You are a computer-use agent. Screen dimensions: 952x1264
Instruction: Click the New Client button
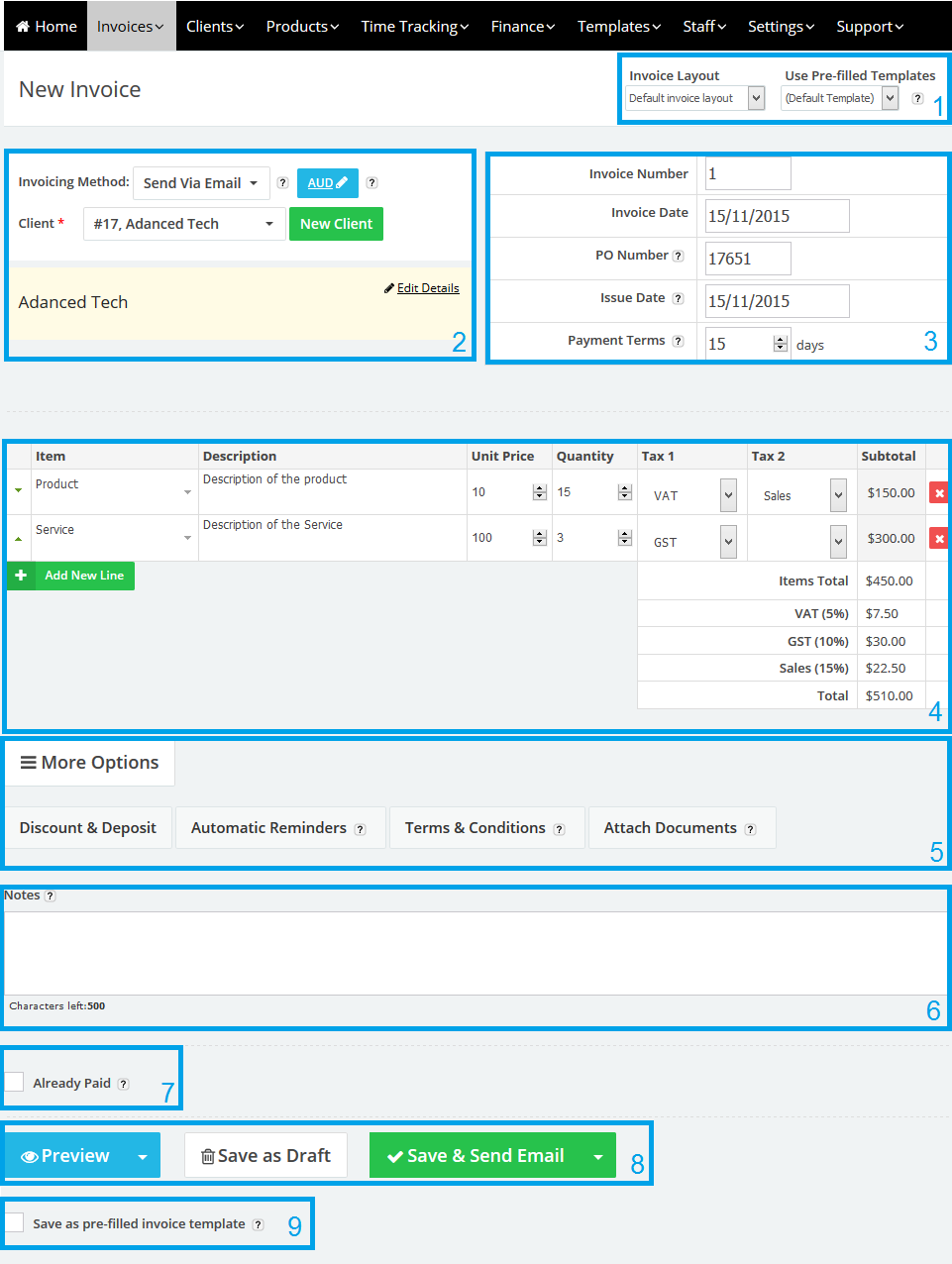tap(336, 223)
